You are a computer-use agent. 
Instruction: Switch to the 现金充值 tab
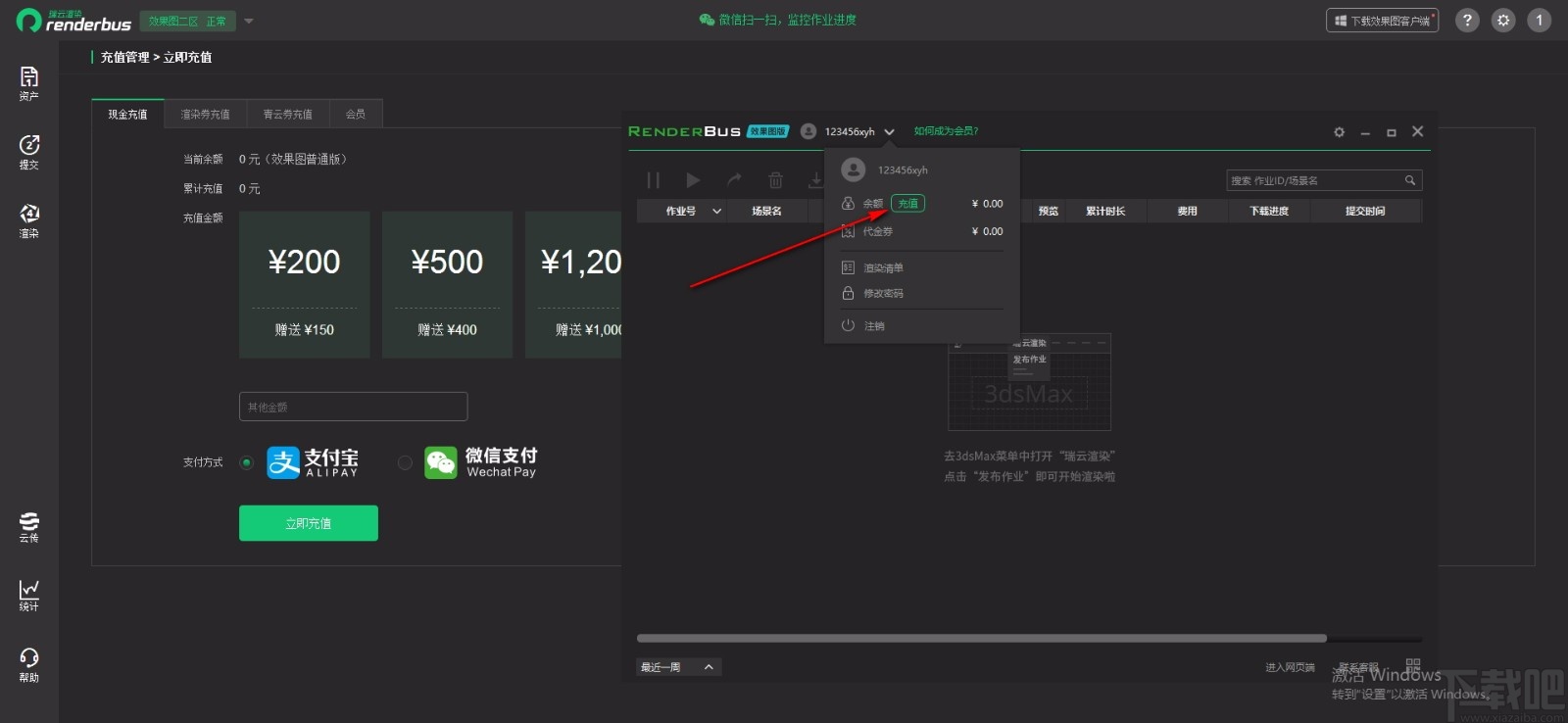tap(127, 114)
